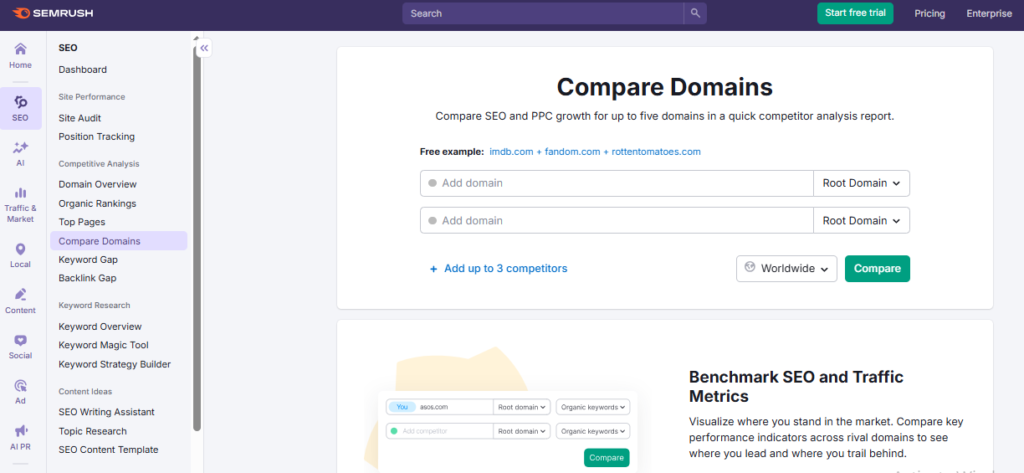Image resolution: width=1024 pixels, height=473 pixels.
Task: Open Traffic & Market toolkit icon
Action: pyautogui.click(x=20, y=192)
